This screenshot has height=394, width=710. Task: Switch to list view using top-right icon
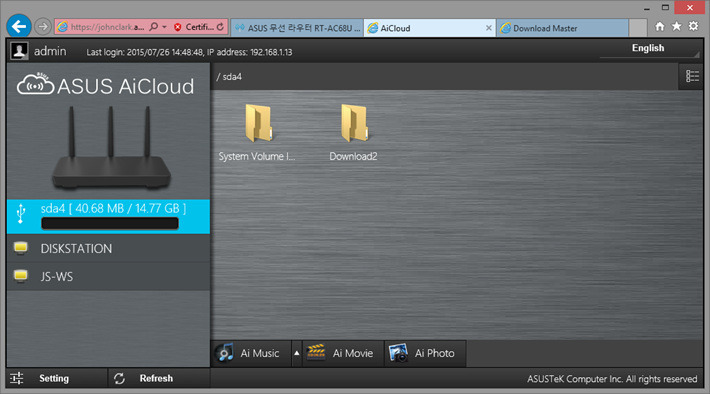[x=692, y=76]
